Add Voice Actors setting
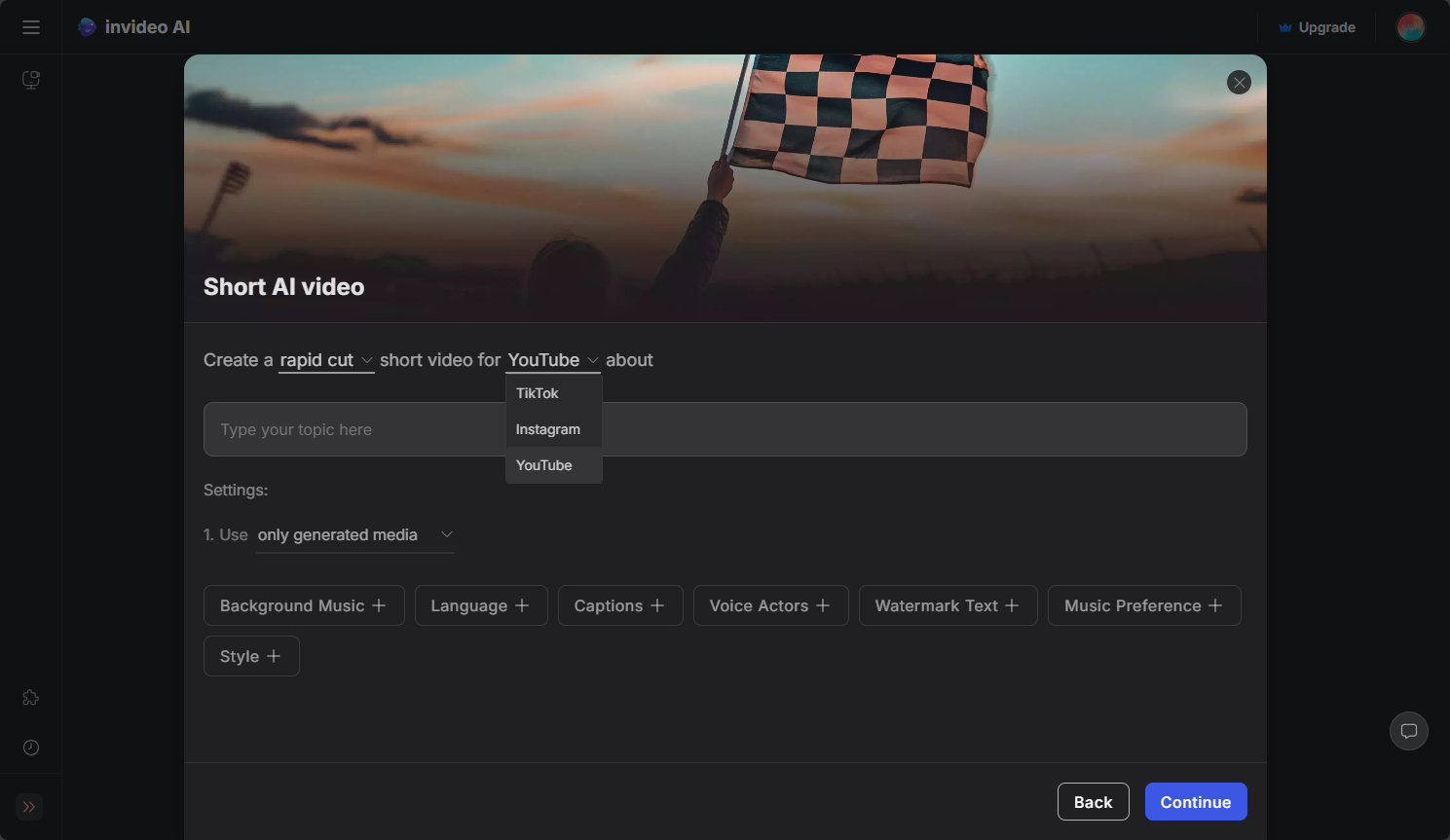Viewport: 1450px width, 840px height. 771,605
